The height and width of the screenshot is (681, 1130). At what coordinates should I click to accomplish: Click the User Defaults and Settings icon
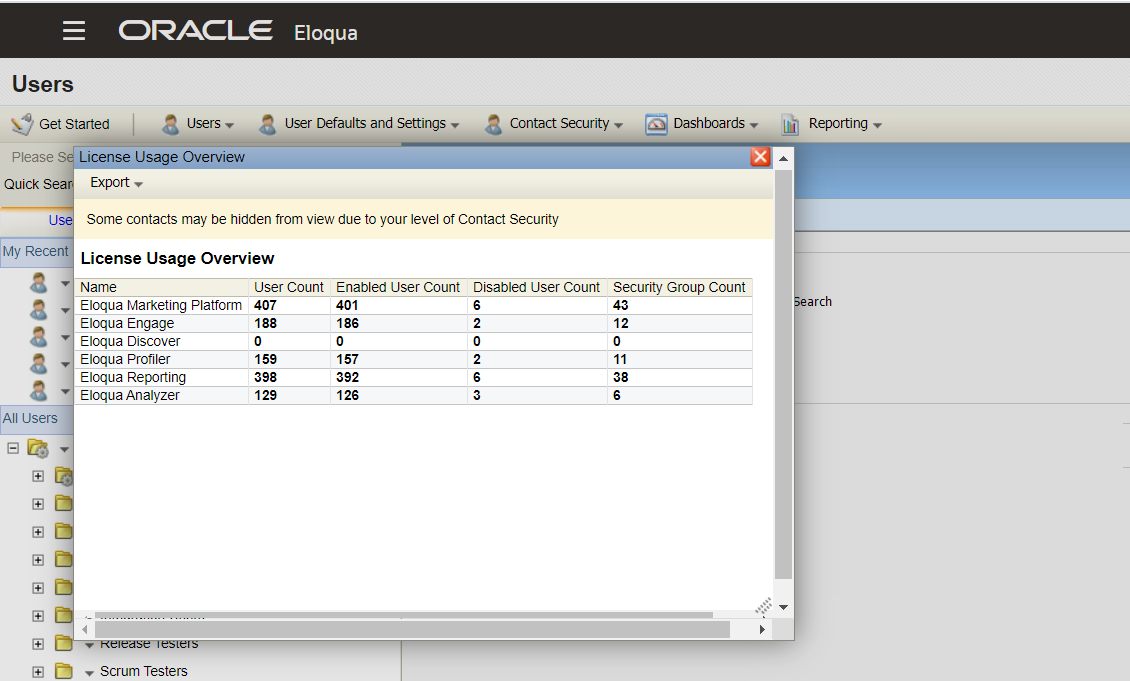[x=267, y=124]
